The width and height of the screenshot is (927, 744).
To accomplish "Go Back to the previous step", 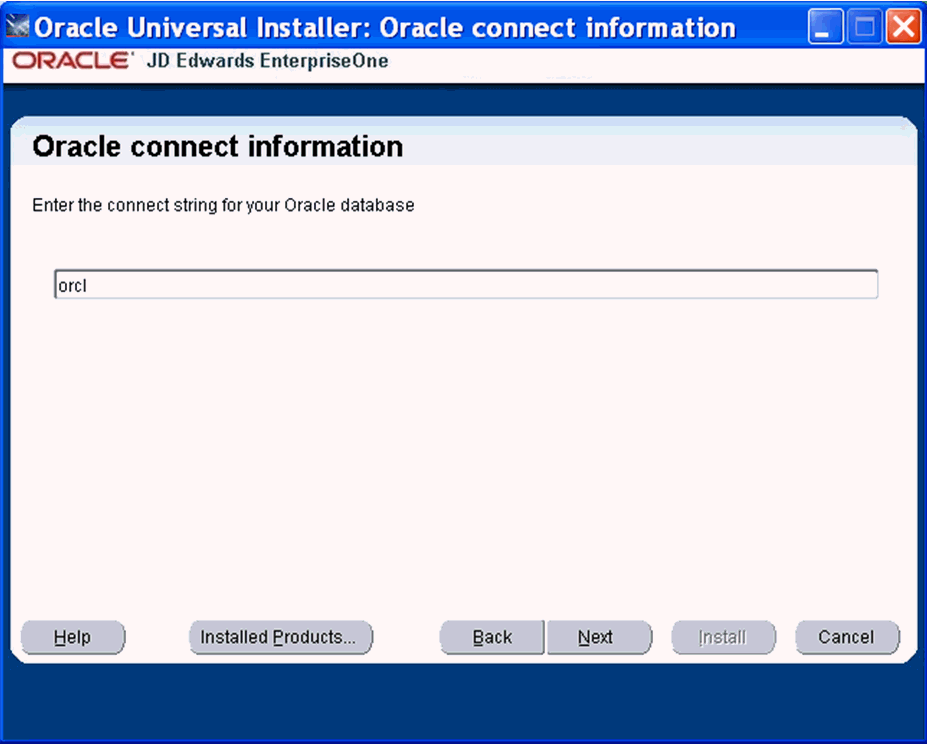I will 492,637.
